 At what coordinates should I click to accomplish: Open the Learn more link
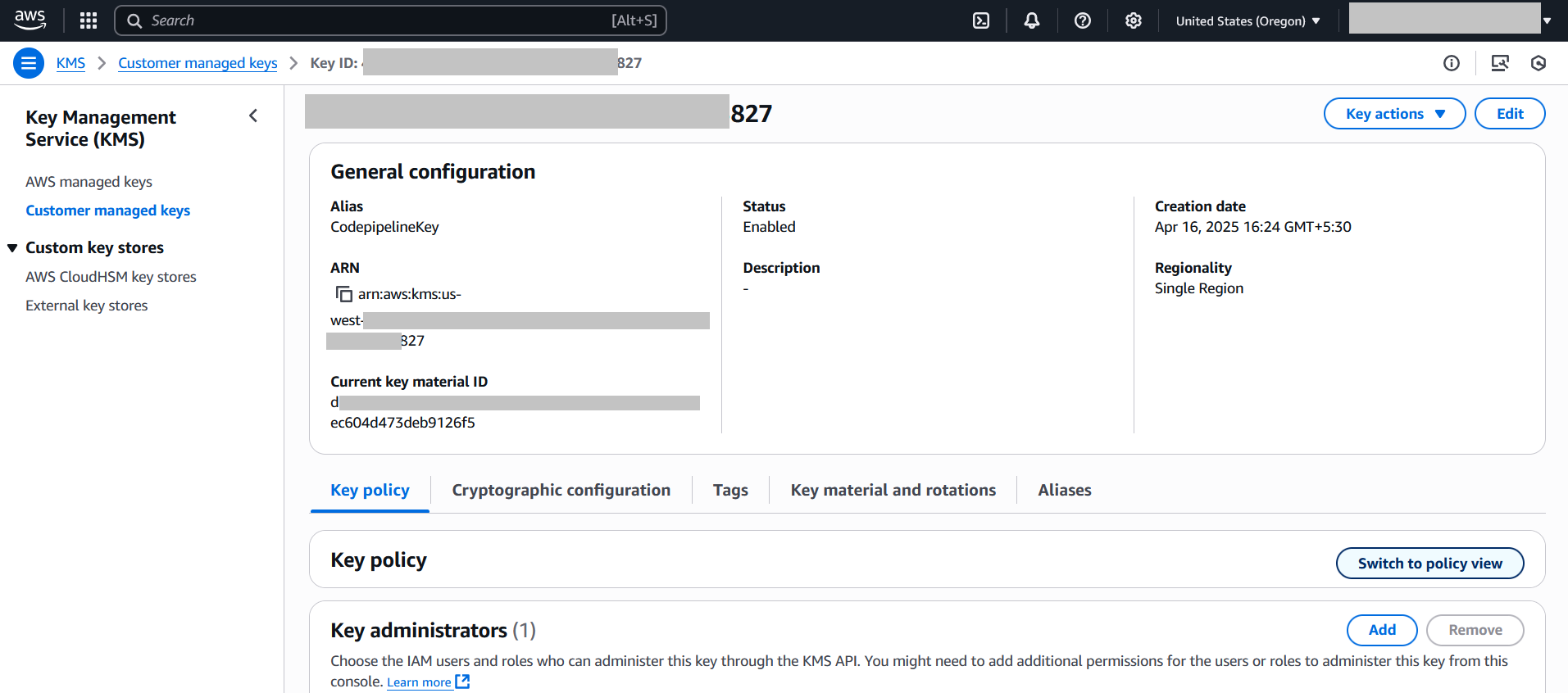(428, 682)
